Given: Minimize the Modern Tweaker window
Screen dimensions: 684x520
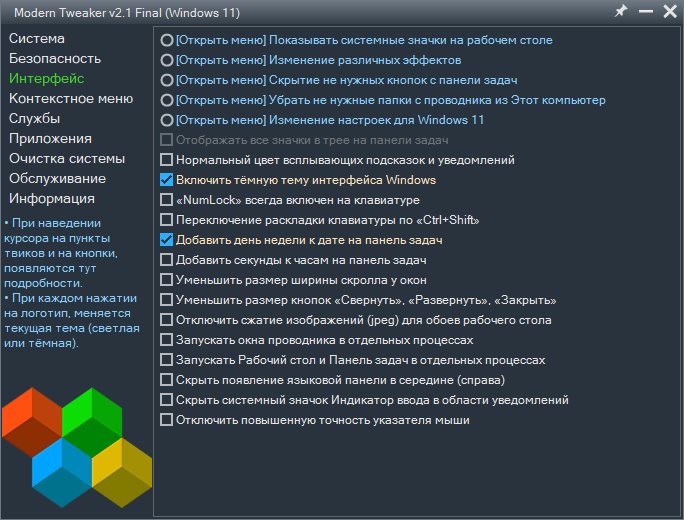Looking at the screenshot, I should click(646, 11).
